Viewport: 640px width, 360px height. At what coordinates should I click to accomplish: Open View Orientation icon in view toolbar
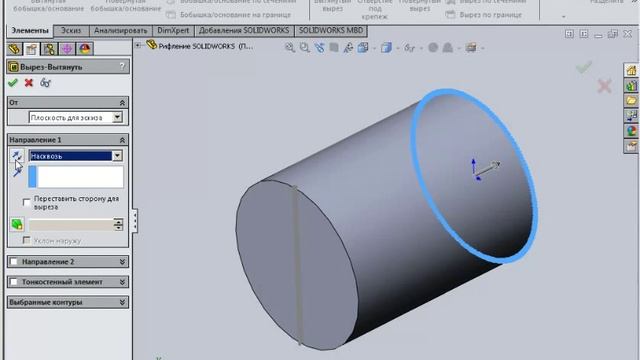362,48
